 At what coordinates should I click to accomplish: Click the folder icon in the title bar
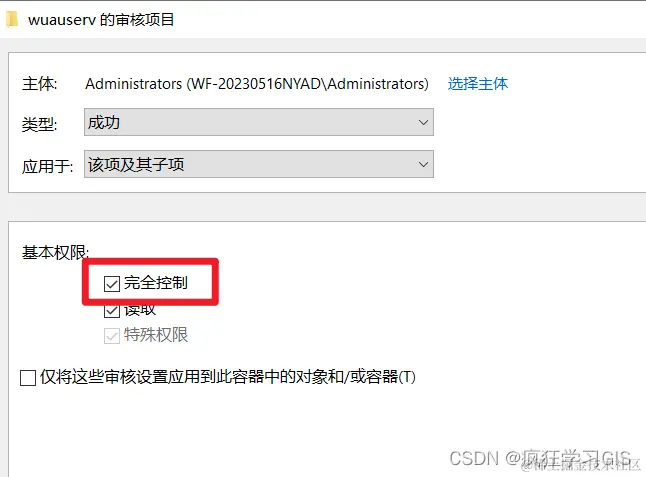click(12, 20)
